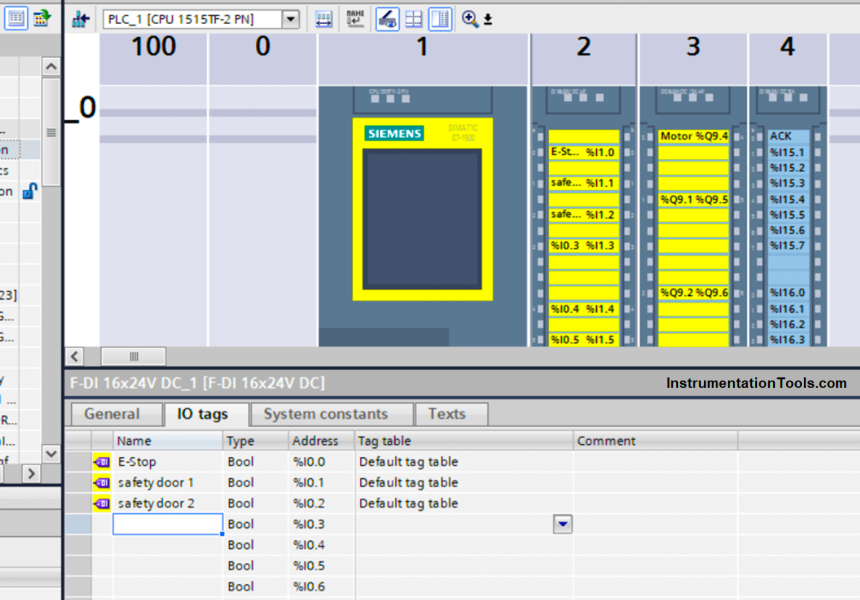Sort by the Name column header
This screenshot has height=600, width=860.
coord(167,441)
